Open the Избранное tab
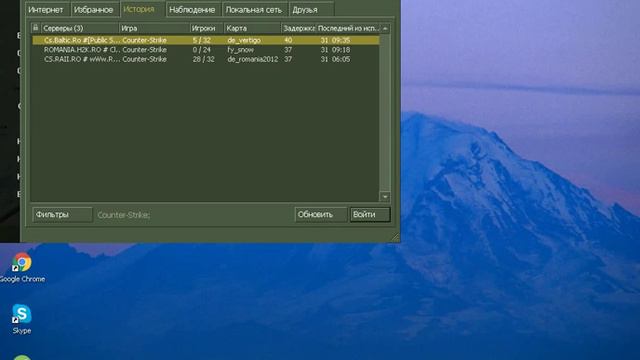Viewport: 640px width, 360px height. tap(94, 9)
